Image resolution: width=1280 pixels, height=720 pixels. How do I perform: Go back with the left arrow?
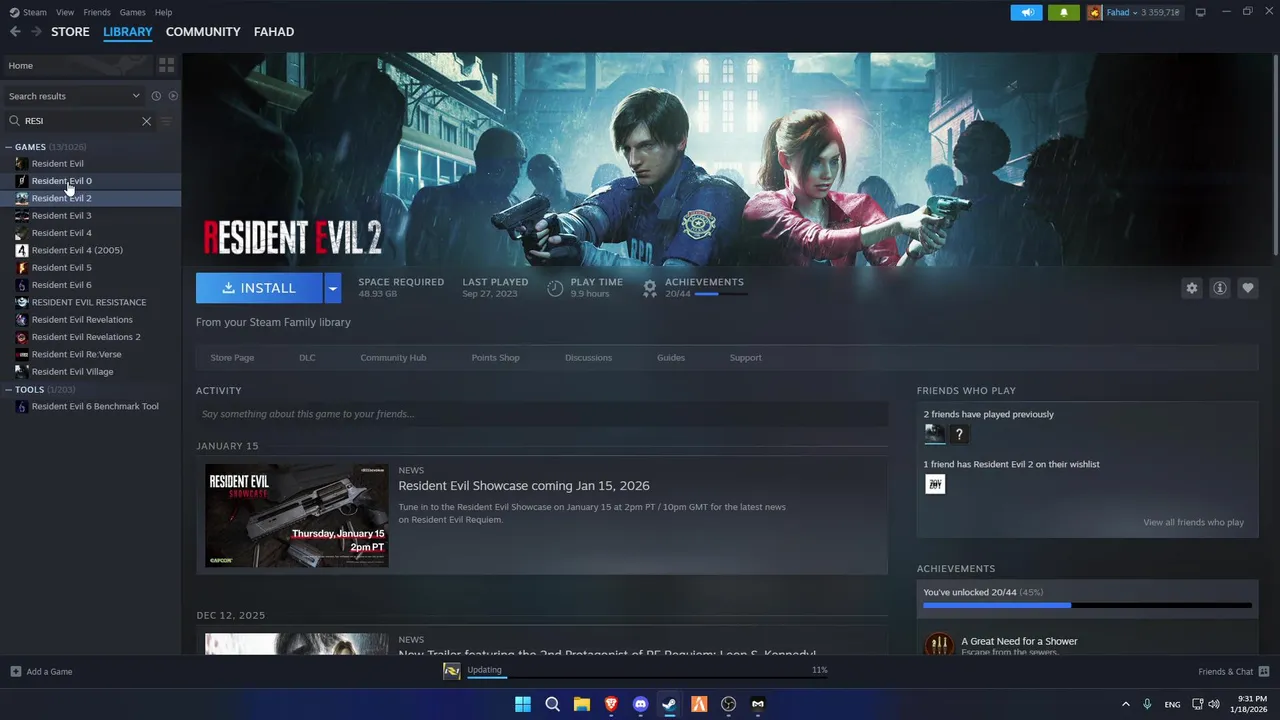(x=15, y=32)
